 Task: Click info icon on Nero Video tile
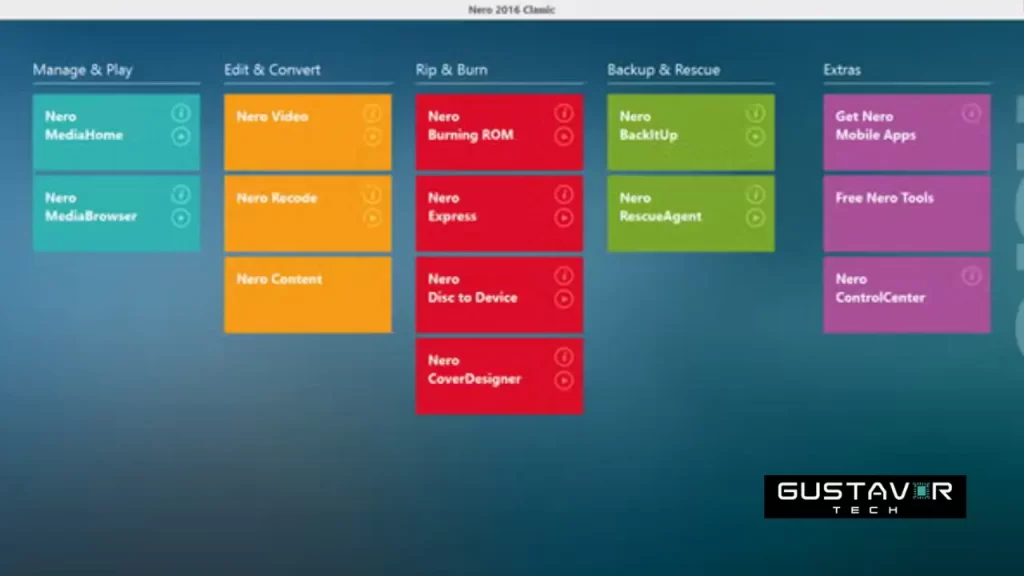(372, 113)
